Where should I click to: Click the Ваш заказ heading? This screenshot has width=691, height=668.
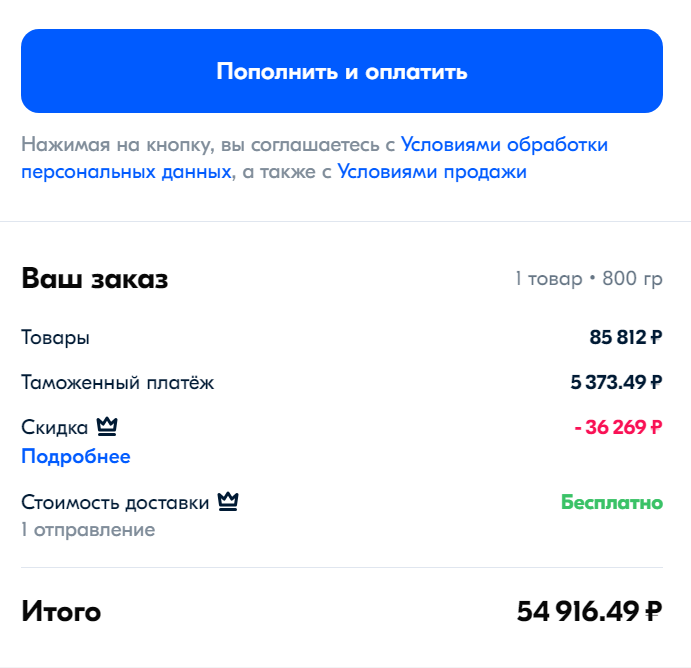95,279
